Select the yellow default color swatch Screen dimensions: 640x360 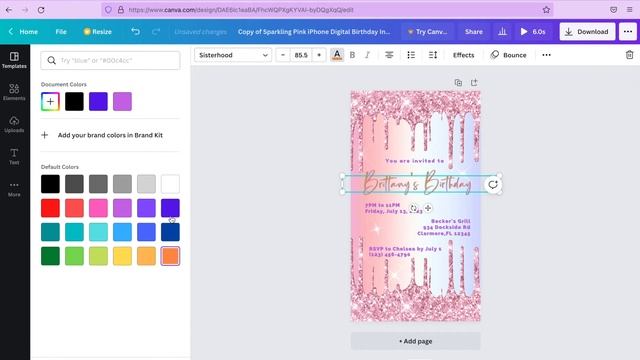coord(122,256)
